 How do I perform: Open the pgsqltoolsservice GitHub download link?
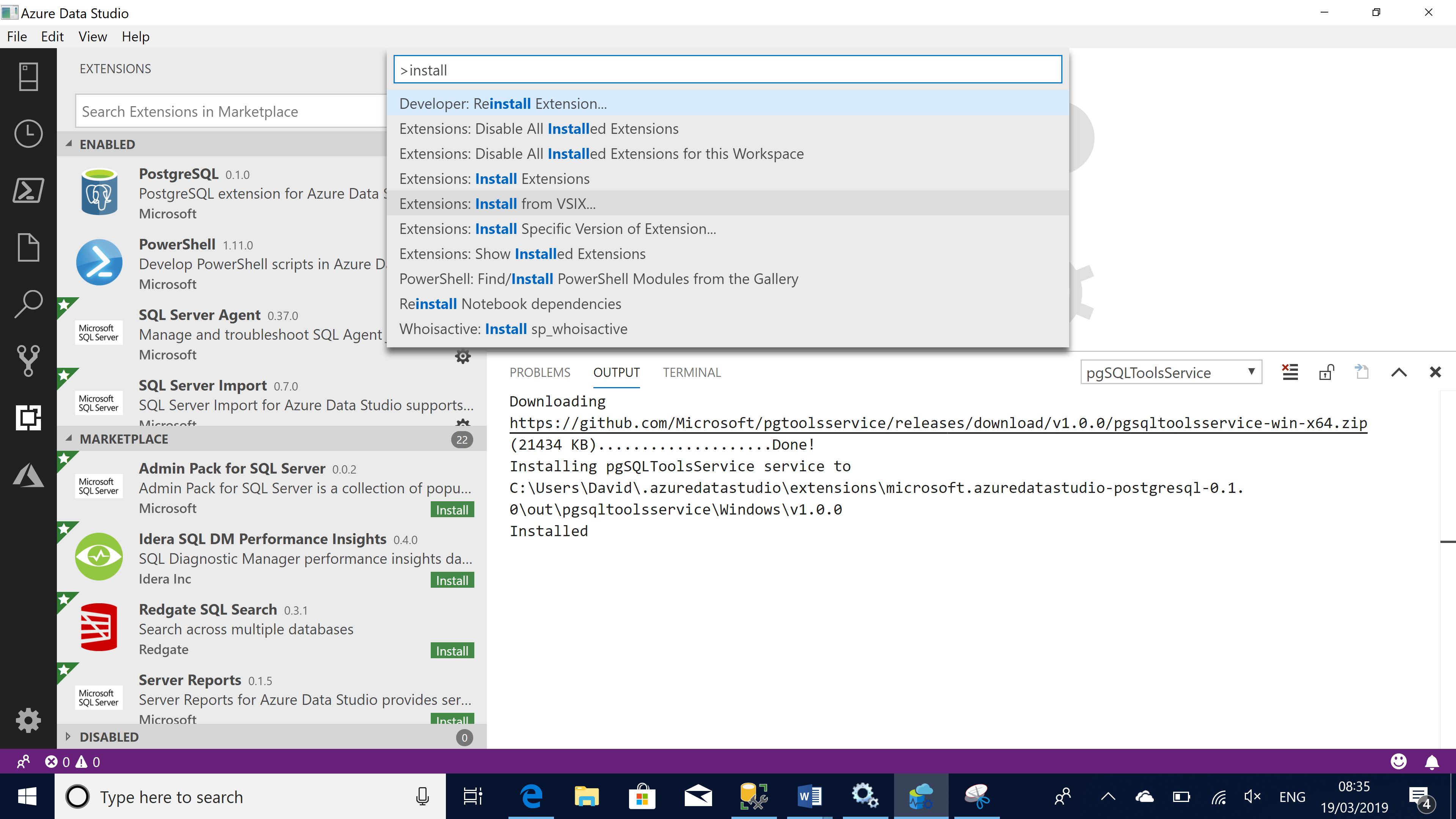pyautogui.click(x=938, y=423)
